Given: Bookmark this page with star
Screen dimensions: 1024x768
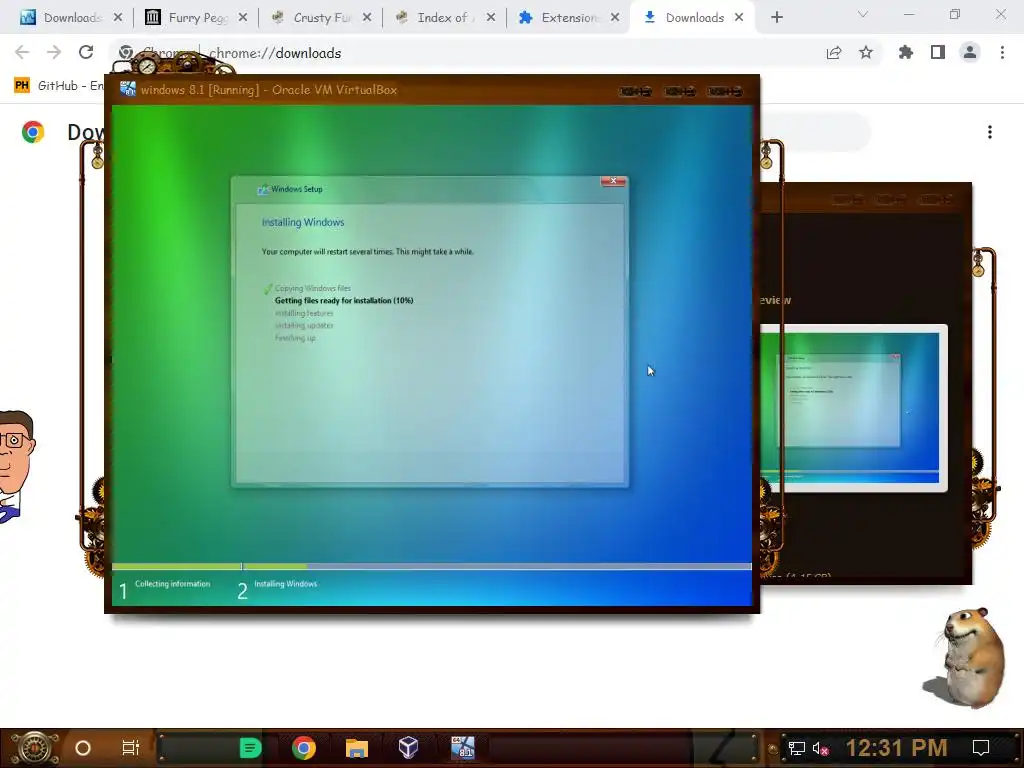Looking at the screenshot, I should [866, 53].
